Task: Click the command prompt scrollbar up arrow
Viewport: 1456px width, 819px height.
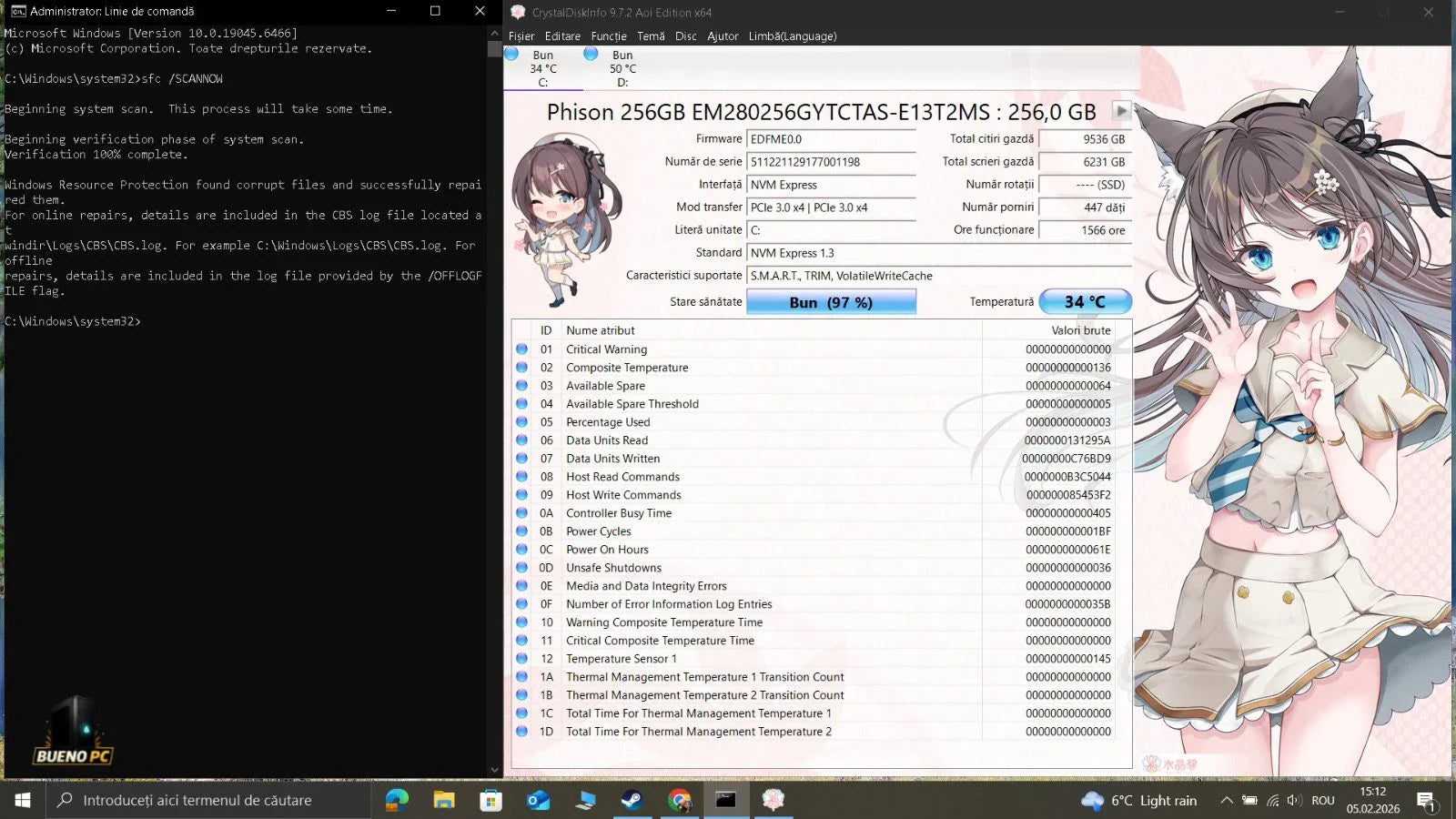Action: [494, 32]
